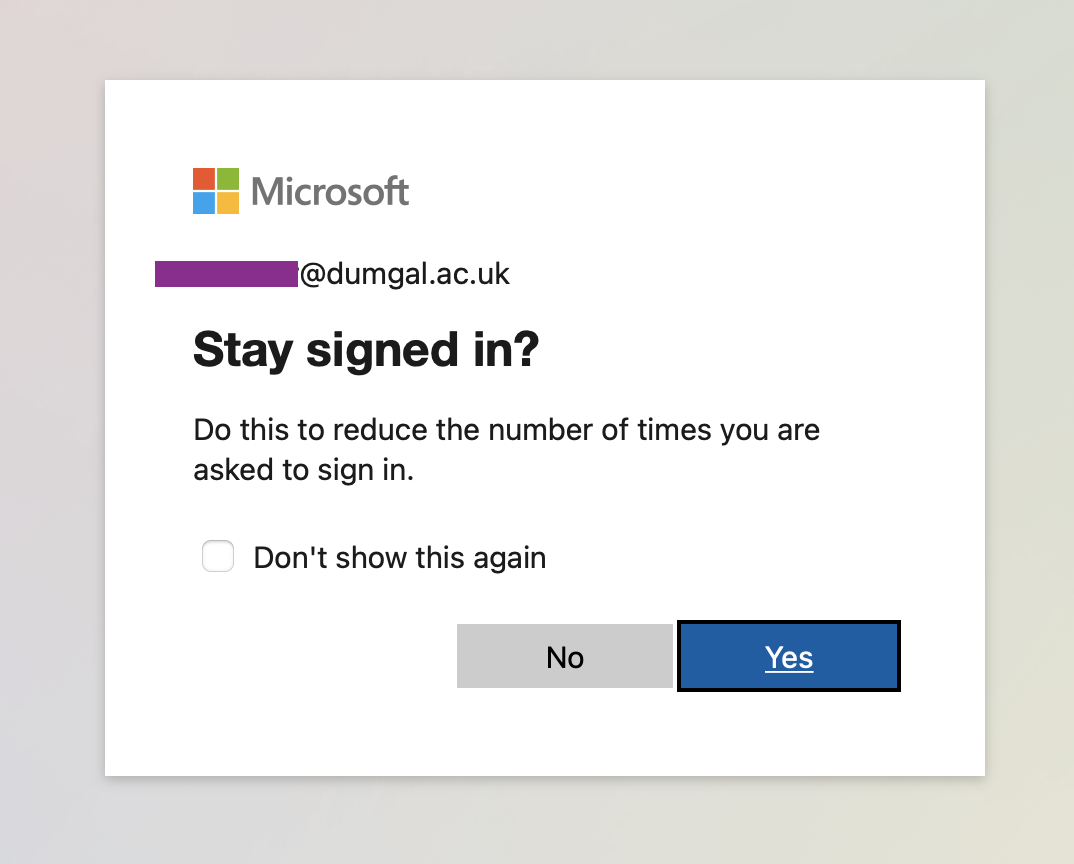Tick the "Don't show this again" checkbox

tap(218, 556)
